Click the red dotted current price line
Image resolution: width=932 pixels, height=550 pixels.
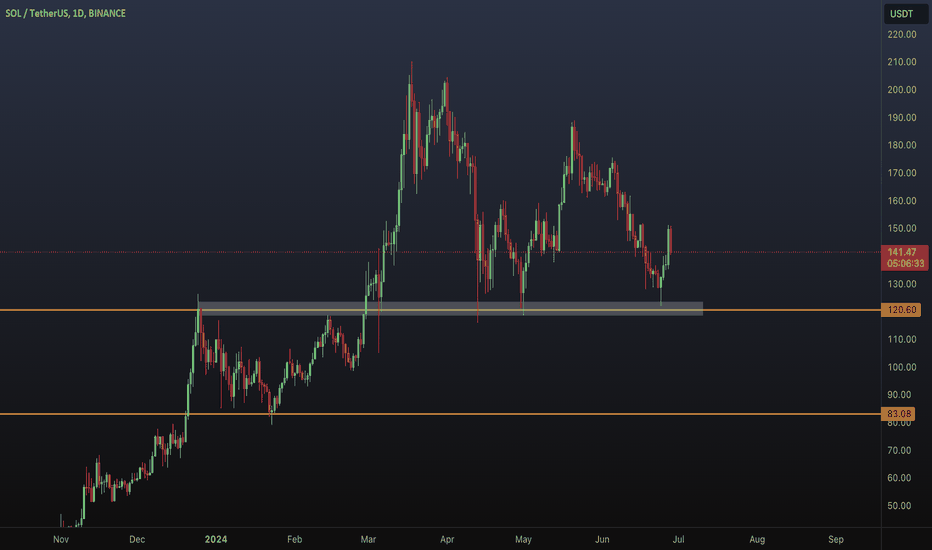pyautogui.click(x=440, y=252)
